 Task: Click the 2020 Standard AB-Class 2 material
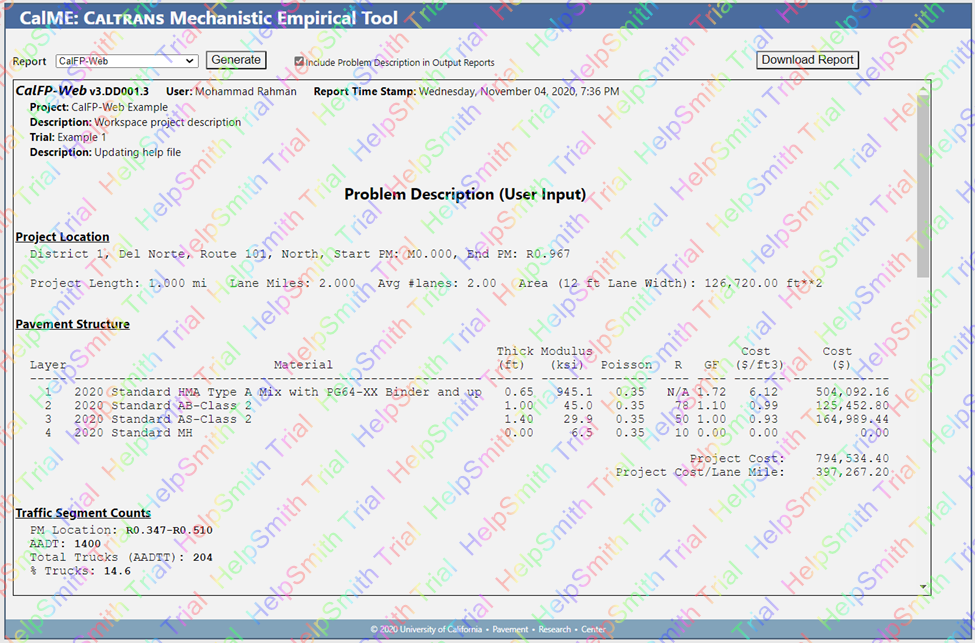click(163, 405)
